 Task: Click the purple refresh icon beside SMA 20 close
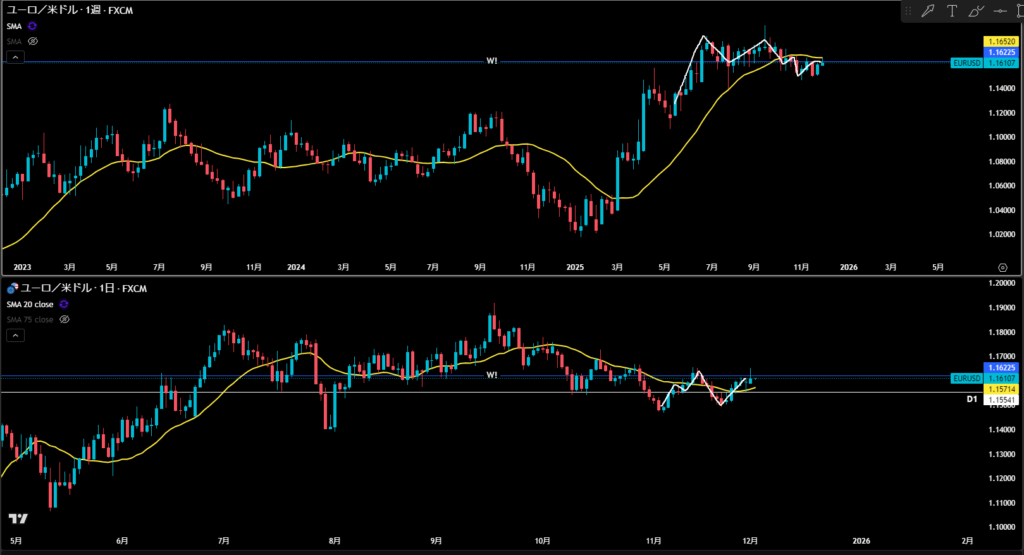pyautogui.click(x=65, y=304)
